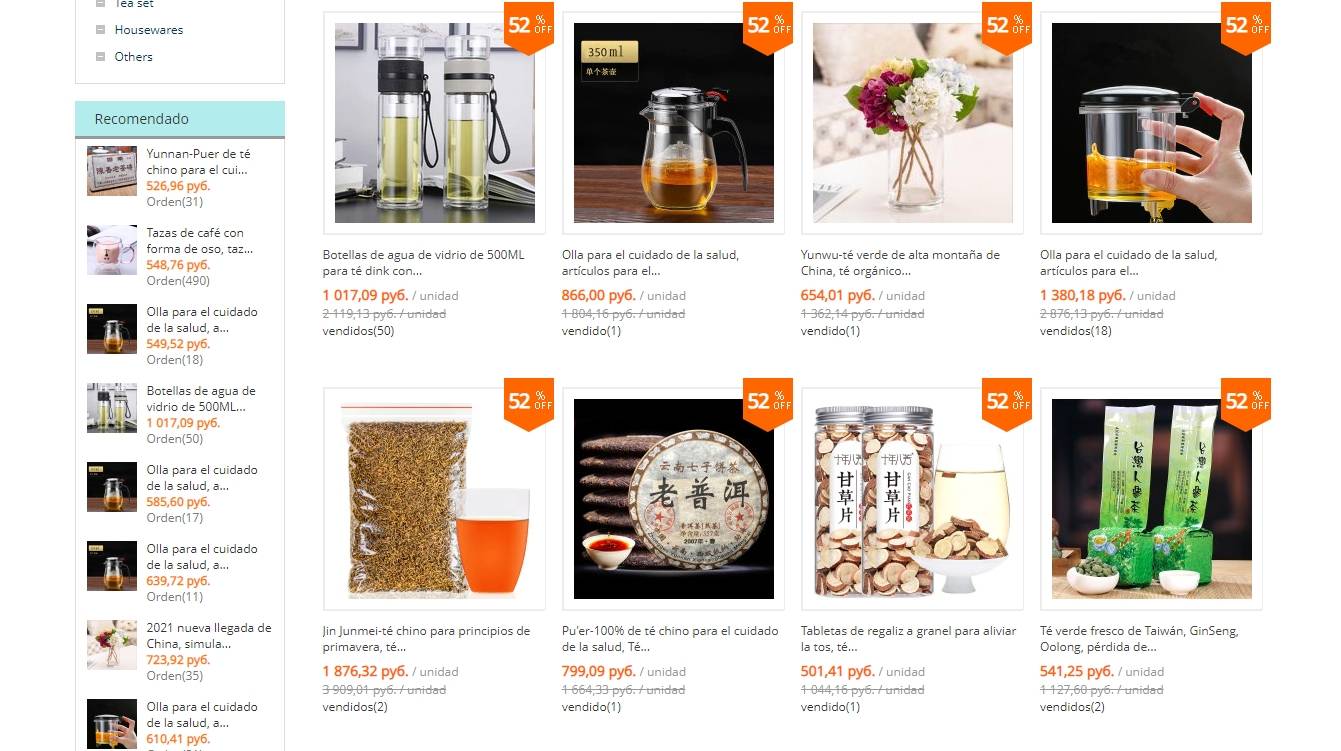The image size is (1341, 751).
Task: Open the 'Té verde fresco de Taiwán' product title
Action: (1139, 639)
